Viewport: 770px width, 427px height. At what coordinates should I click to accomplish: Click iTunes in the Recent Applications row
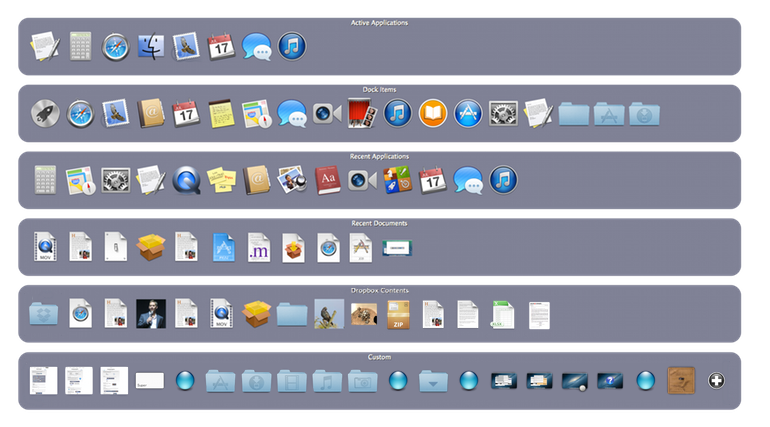click(502, 180)
